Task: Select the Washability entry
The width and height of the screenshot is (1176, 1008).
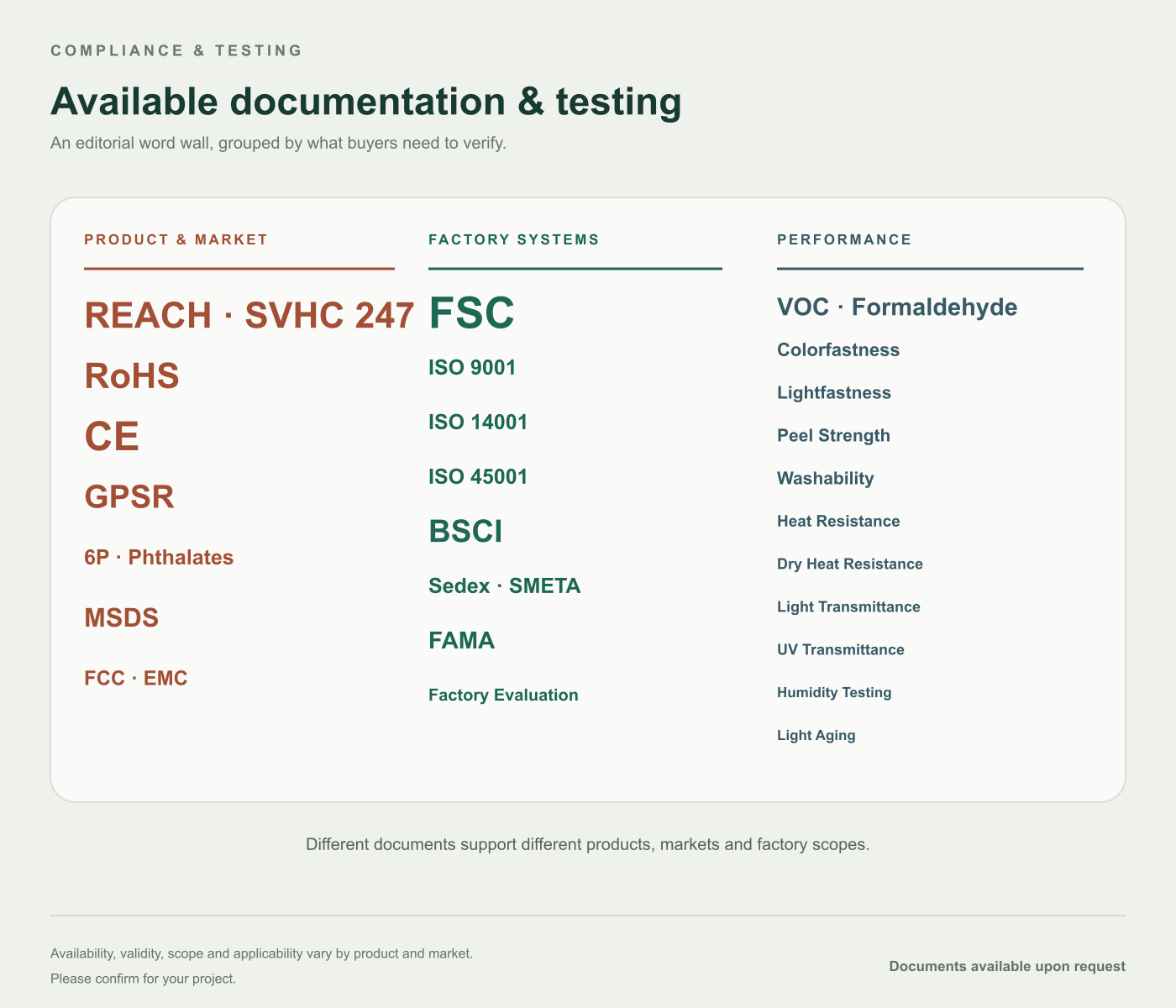Action: (x=825, y=478)
